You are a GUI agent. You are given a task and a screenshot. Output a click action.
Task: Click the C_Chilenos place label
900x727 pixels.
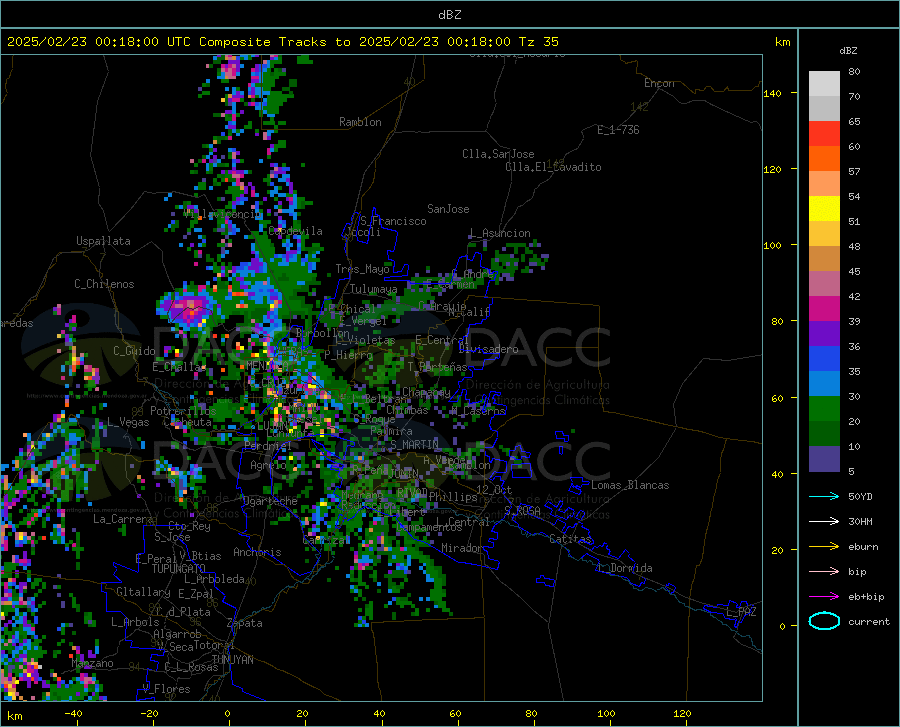[x=104, y=284]
